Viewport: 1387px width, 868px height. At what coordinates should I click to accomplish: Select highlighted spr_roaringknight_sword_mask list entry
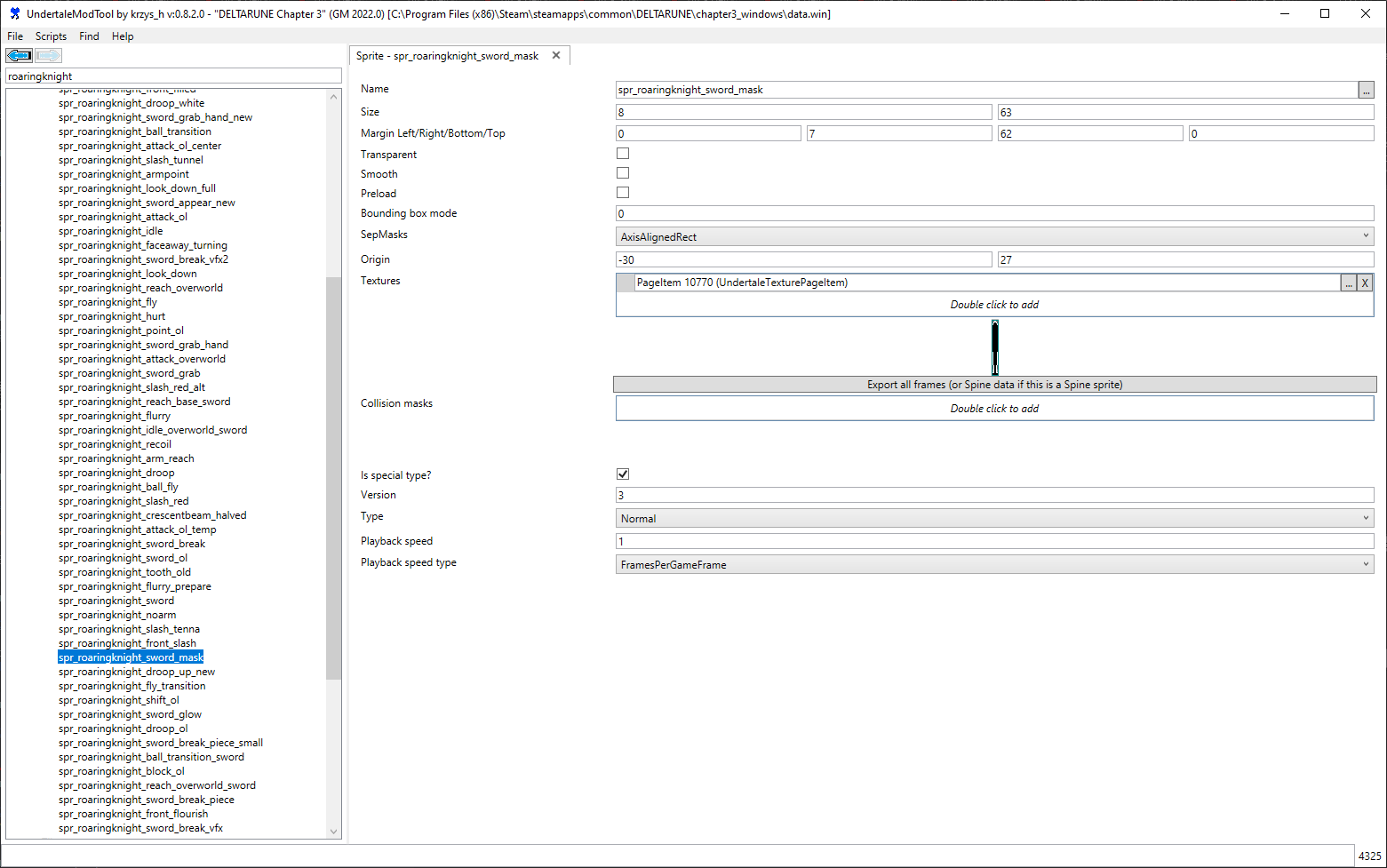(131, 657)
